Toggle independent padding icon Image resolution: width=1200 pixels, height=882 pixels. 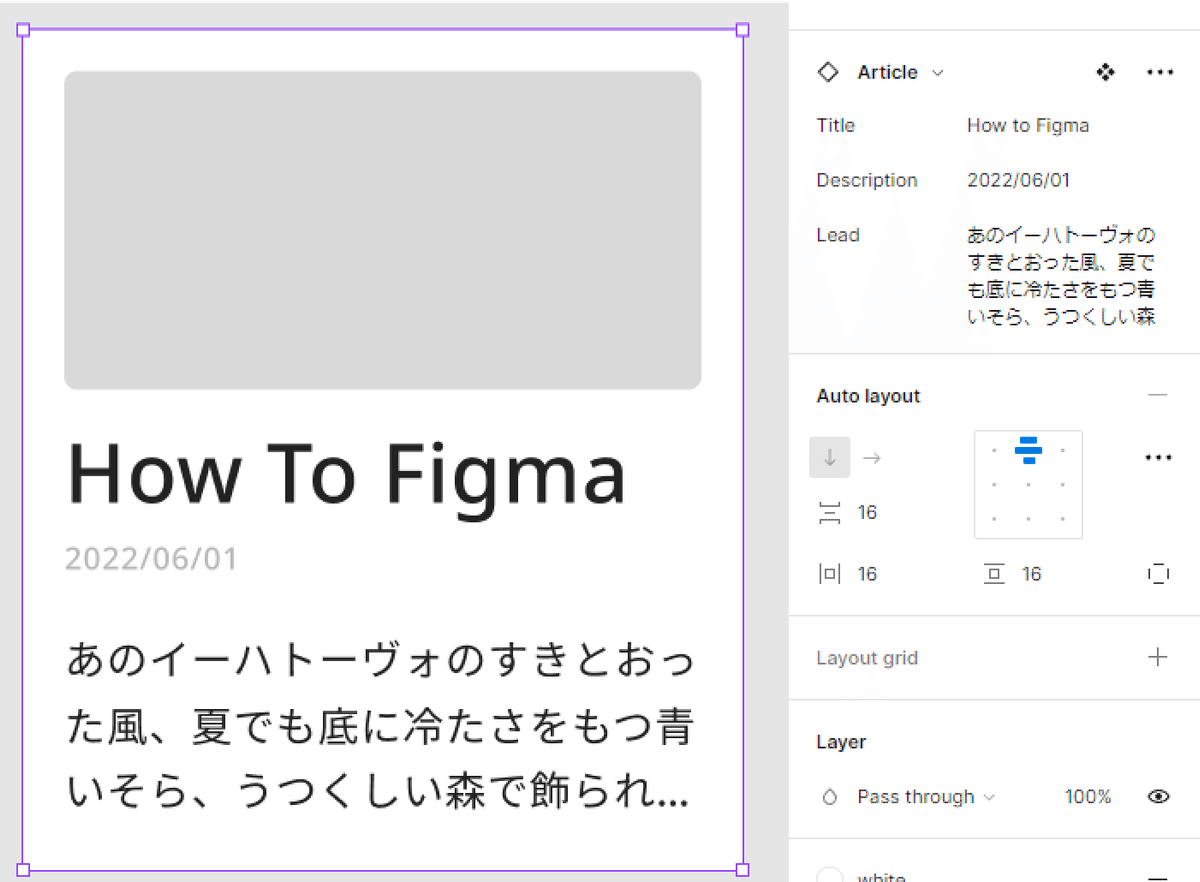click(x=1158, y=574)
